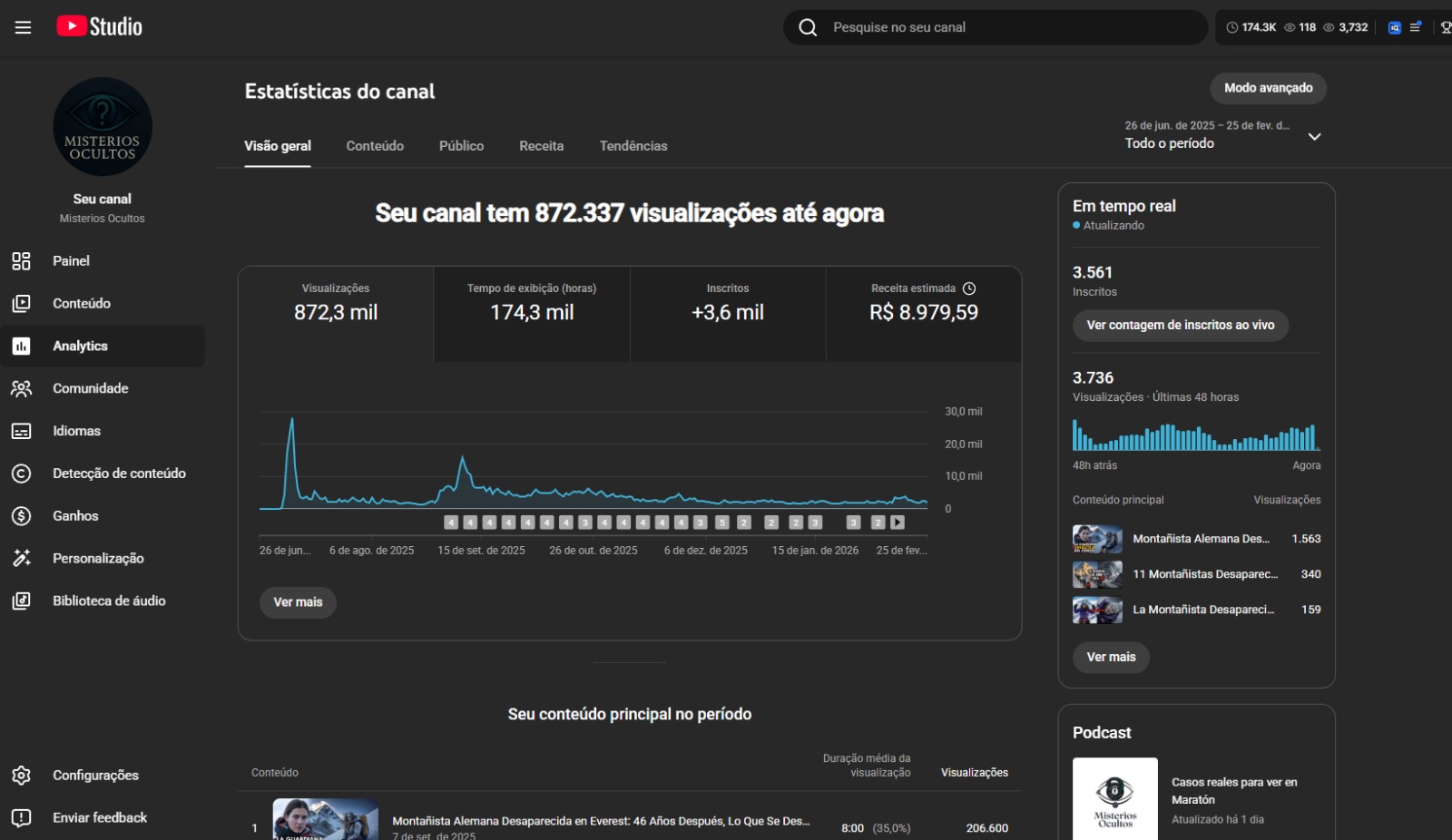The height and width of the screenshot is (840, 1452).
Task: Click the Modo avançado button
Action: (1268, 88)
